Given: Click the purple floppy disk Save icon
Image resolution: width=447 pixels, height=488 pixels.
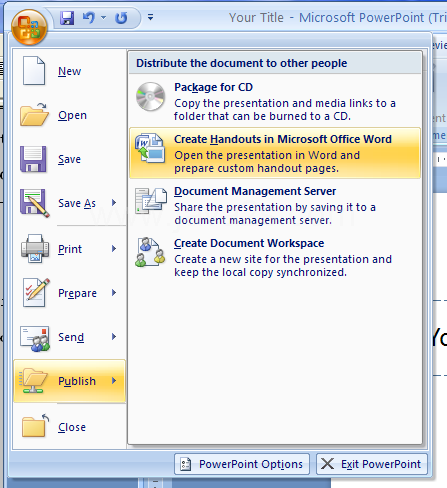Looking at the screenshot, I should 33,159.
